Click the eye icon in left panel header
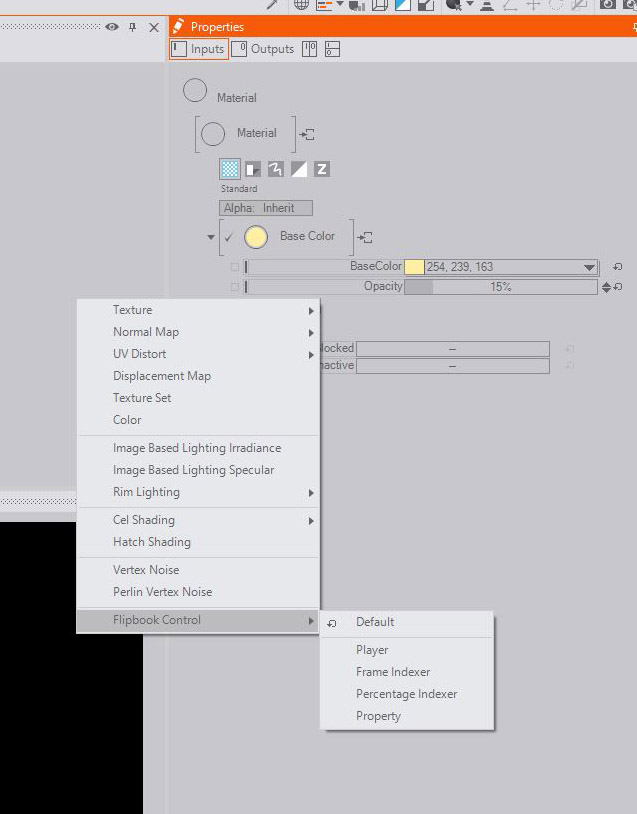This screenshot has height=814, width=637. (112, 27)
